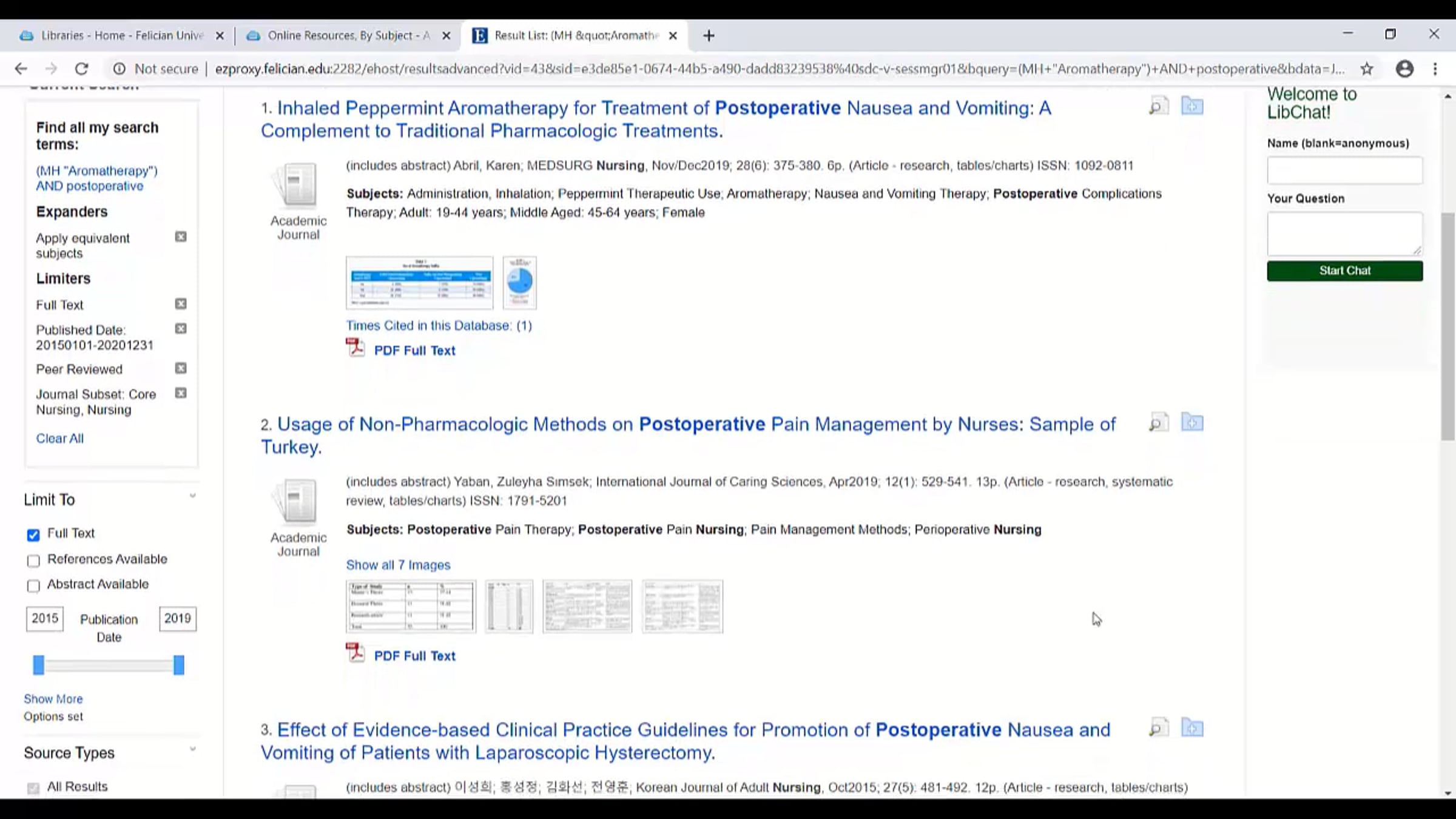Image resolution: width=1456 pixels, height=819 pixels.
Task: Switch to Online Resources, By Subject tab
Action: 349,36
